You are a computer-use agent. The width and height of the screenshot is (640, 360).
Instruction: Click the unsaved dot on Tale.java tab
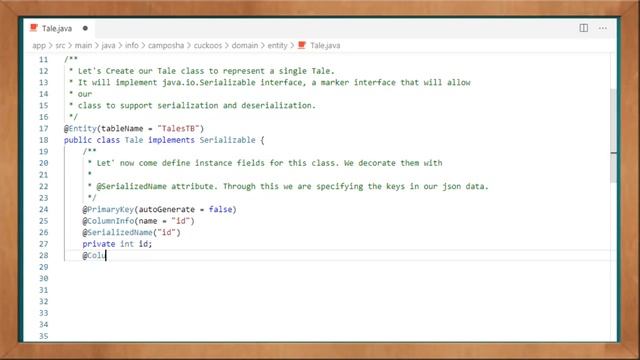click(x=85, y=28)
